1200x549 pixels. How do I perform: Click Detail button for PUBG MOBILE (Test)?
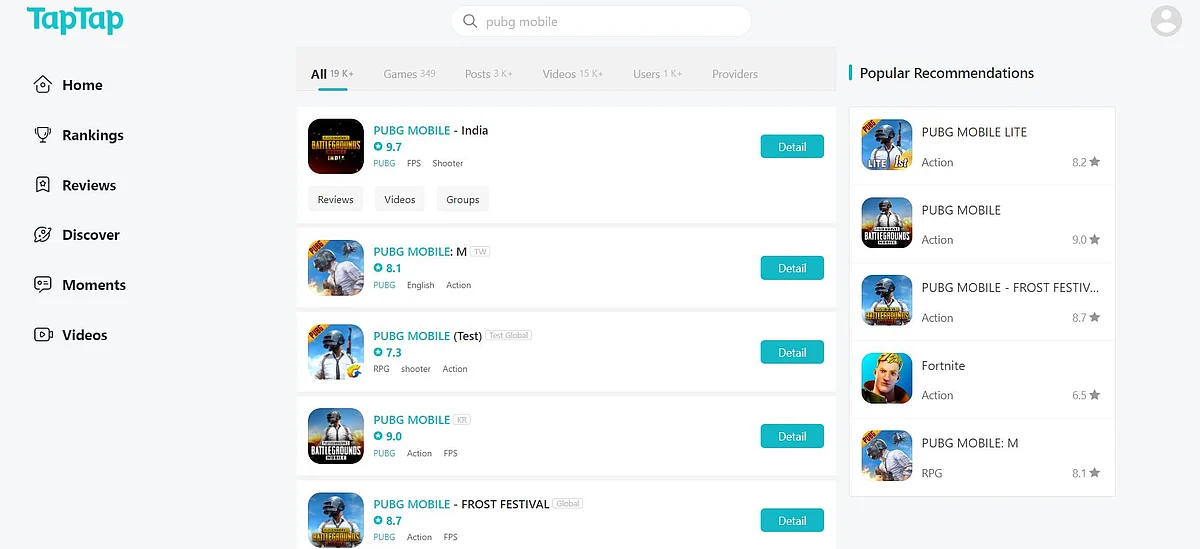(792, 352)
